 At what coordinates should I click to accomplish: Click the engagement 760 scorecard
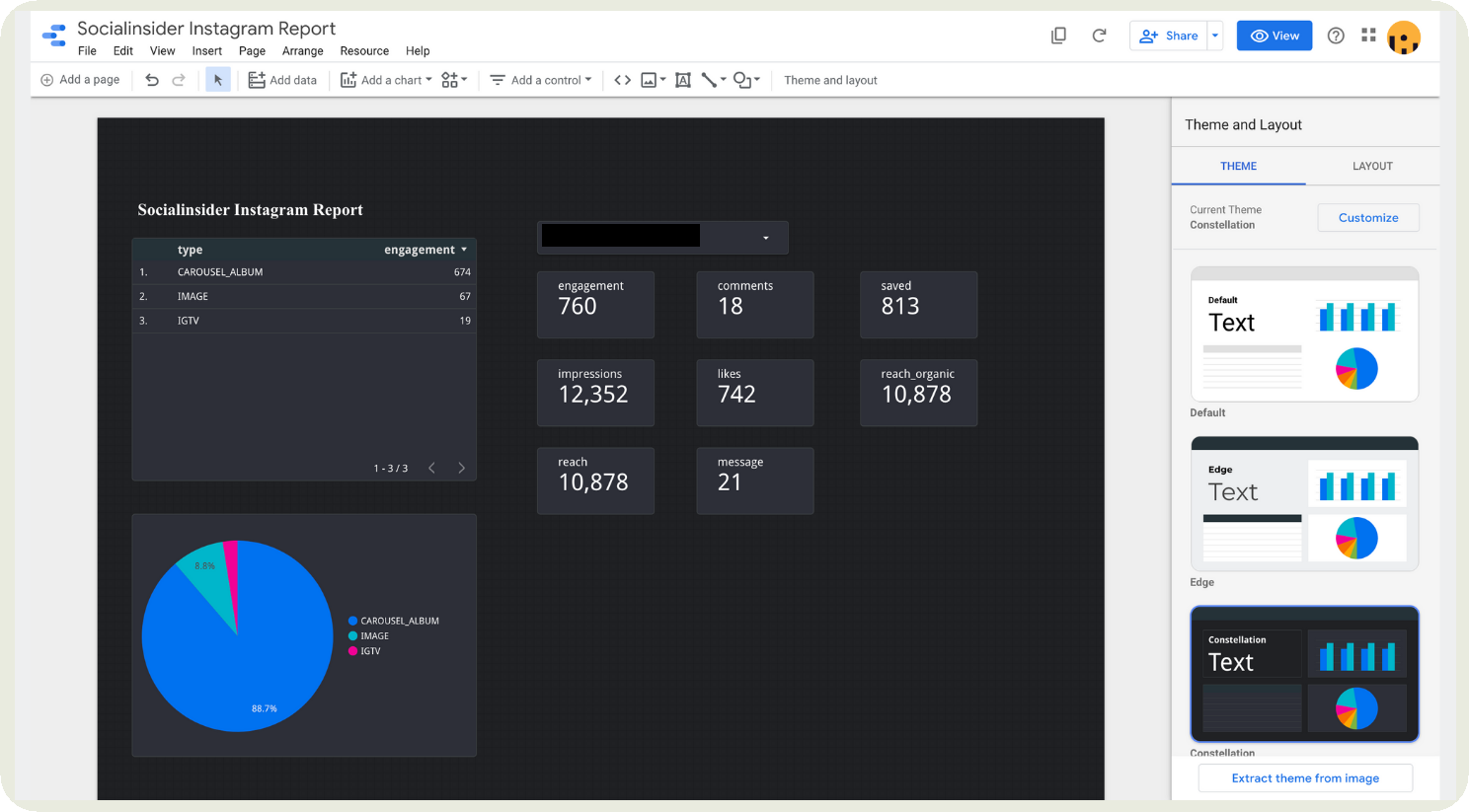point(595,305)
